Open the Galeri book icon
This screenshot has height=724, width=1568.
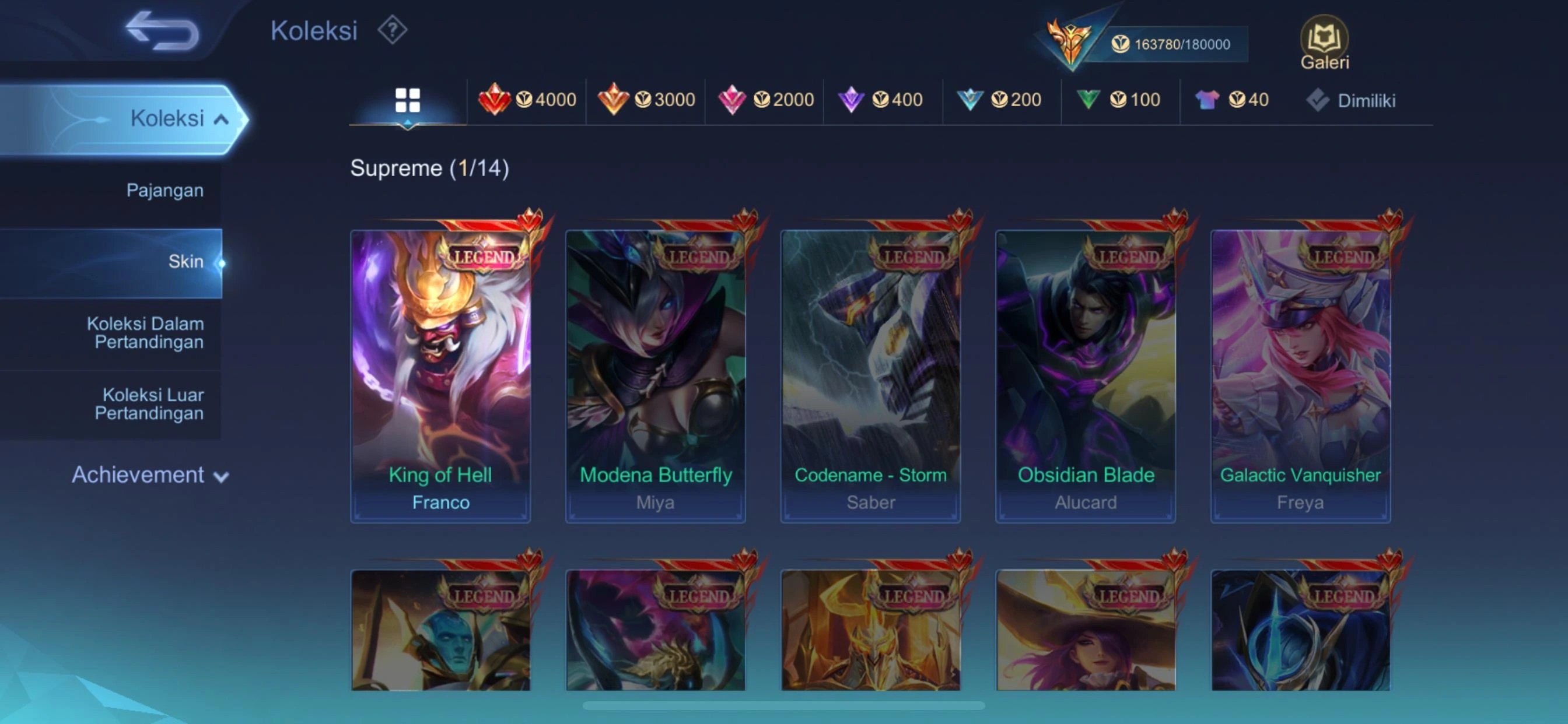(1324, 41)
